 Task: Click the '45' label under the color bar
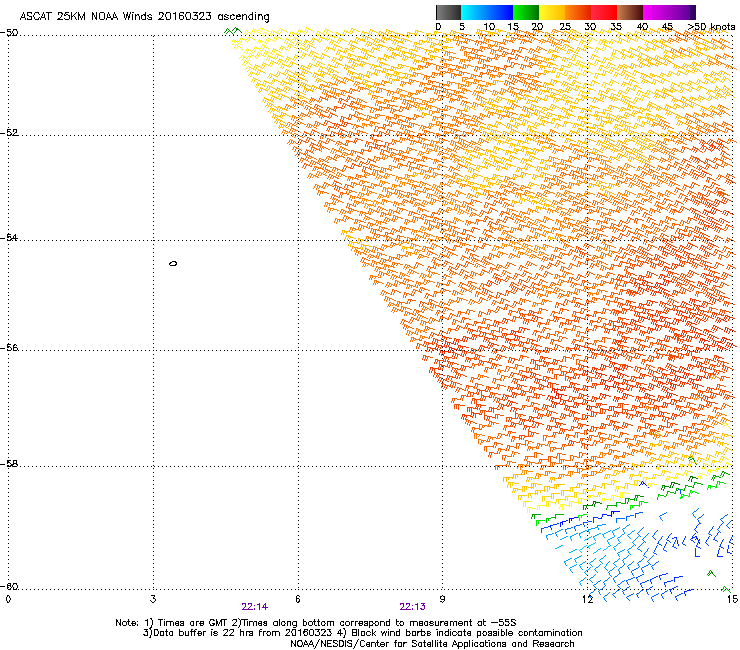coord(667,27)
